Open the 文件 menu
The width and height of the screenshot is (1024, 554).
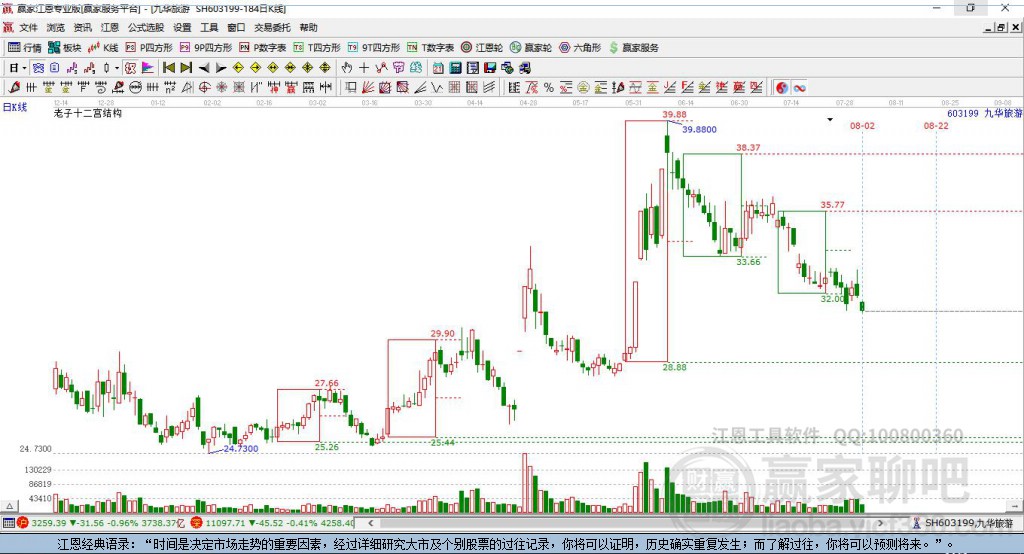[28, 27]
